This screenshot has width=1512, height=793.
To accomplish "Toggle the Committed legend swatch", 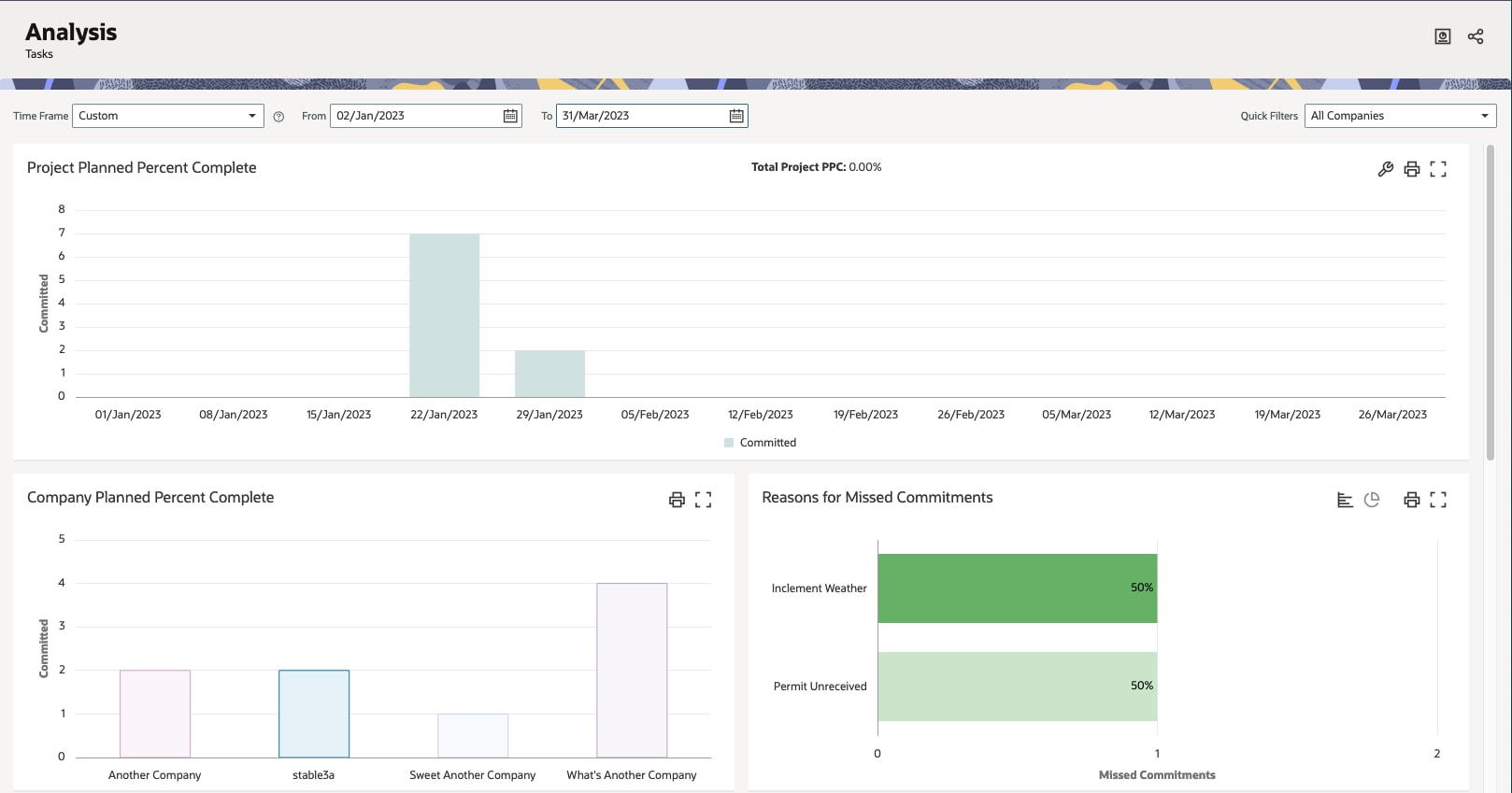I will point(729,443).
